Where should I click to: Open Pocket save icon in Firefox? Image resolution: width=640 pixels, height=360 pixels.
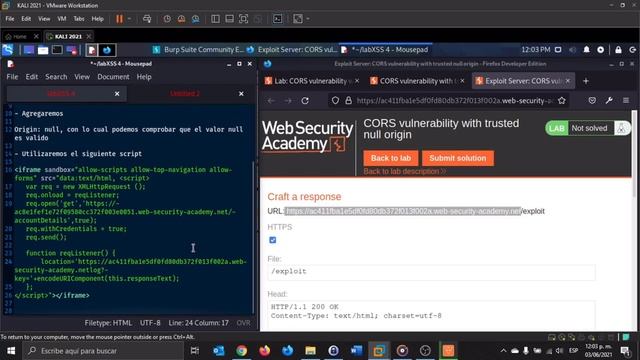pyautogui.click(x=592, y=100)
